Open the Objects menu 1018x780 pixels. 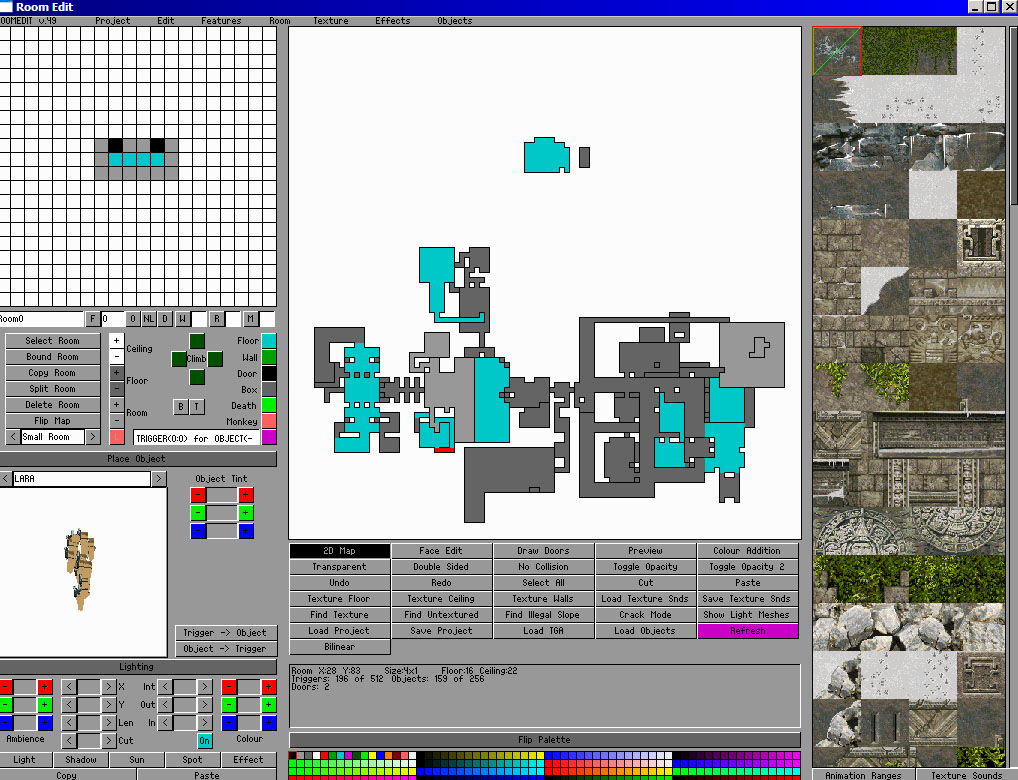[x=454, y=21]
